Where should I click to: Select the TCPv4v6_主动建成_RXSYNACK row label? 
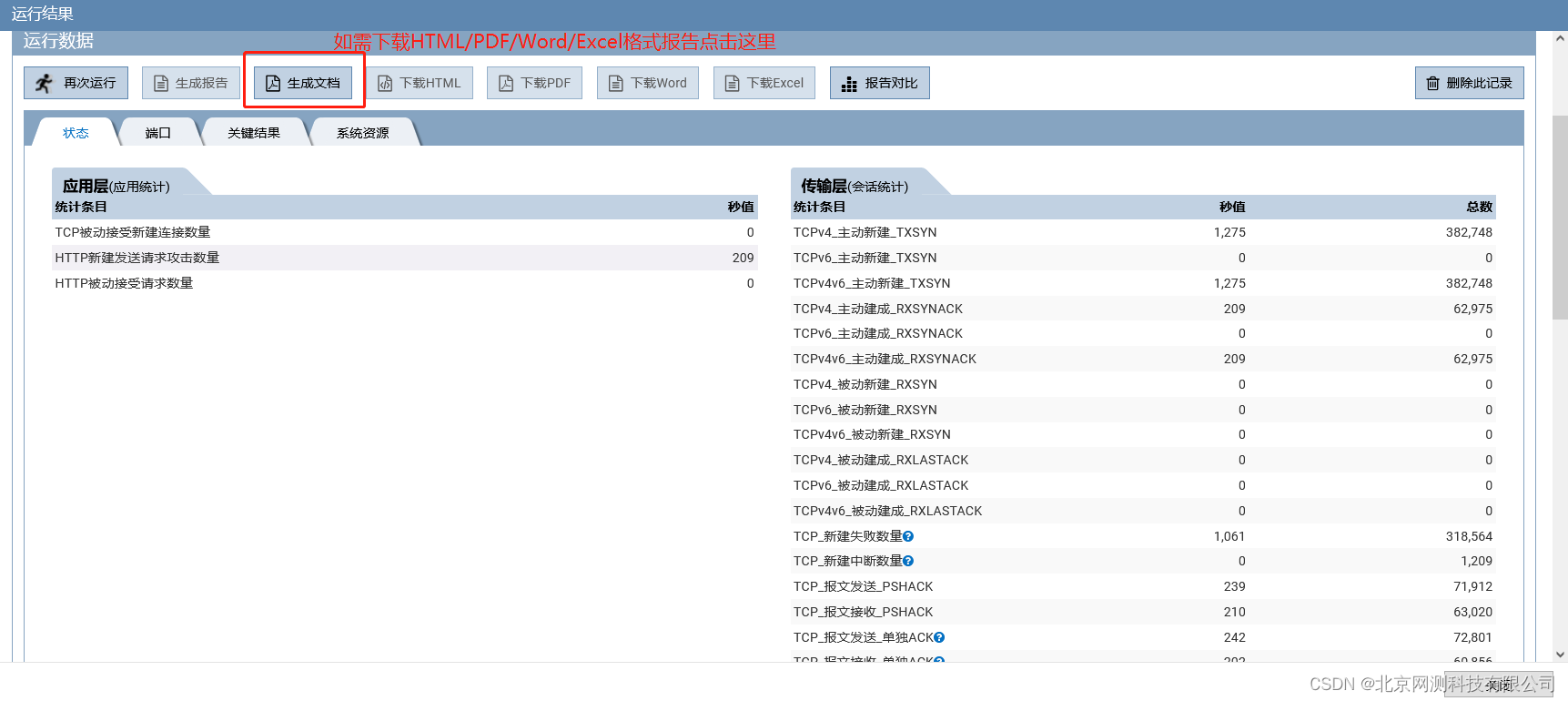coord(885,359)
